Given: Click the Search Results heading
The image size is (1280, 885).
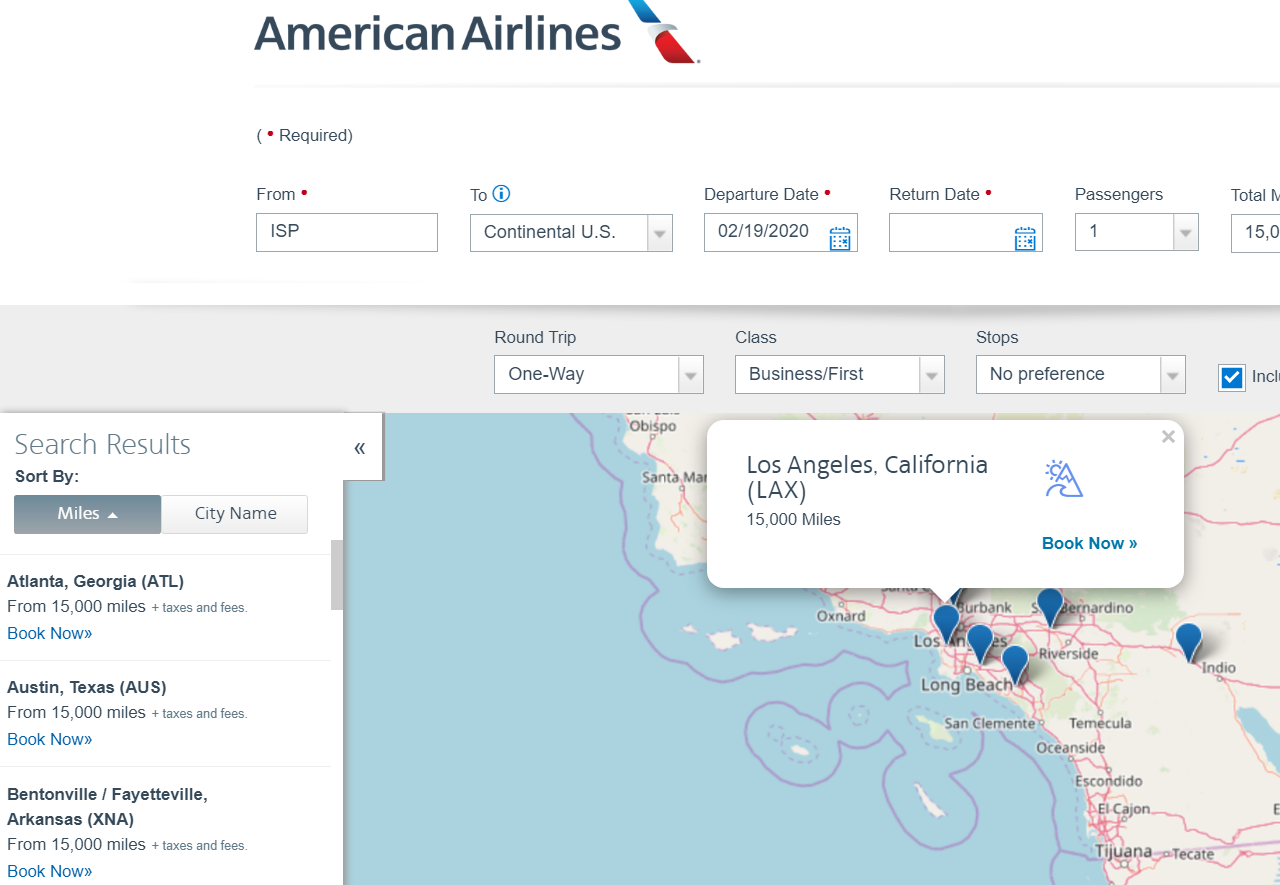Looking at the screenshot, I should (102, 444).
